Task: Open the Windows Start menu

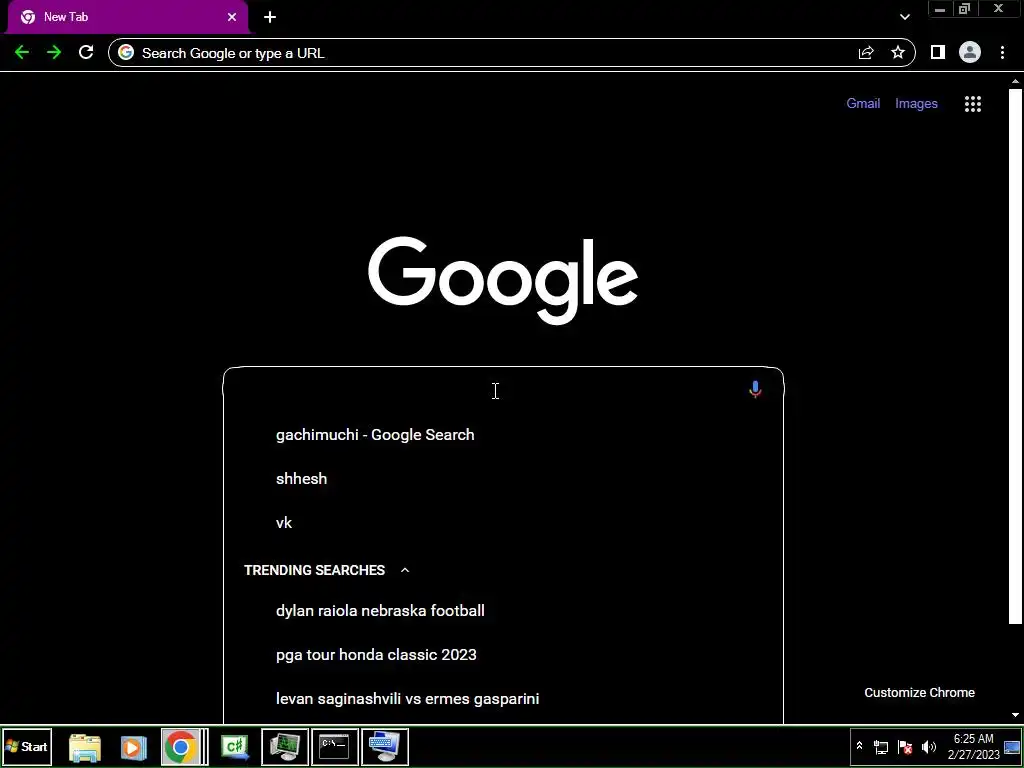Action: pos(27,746)
